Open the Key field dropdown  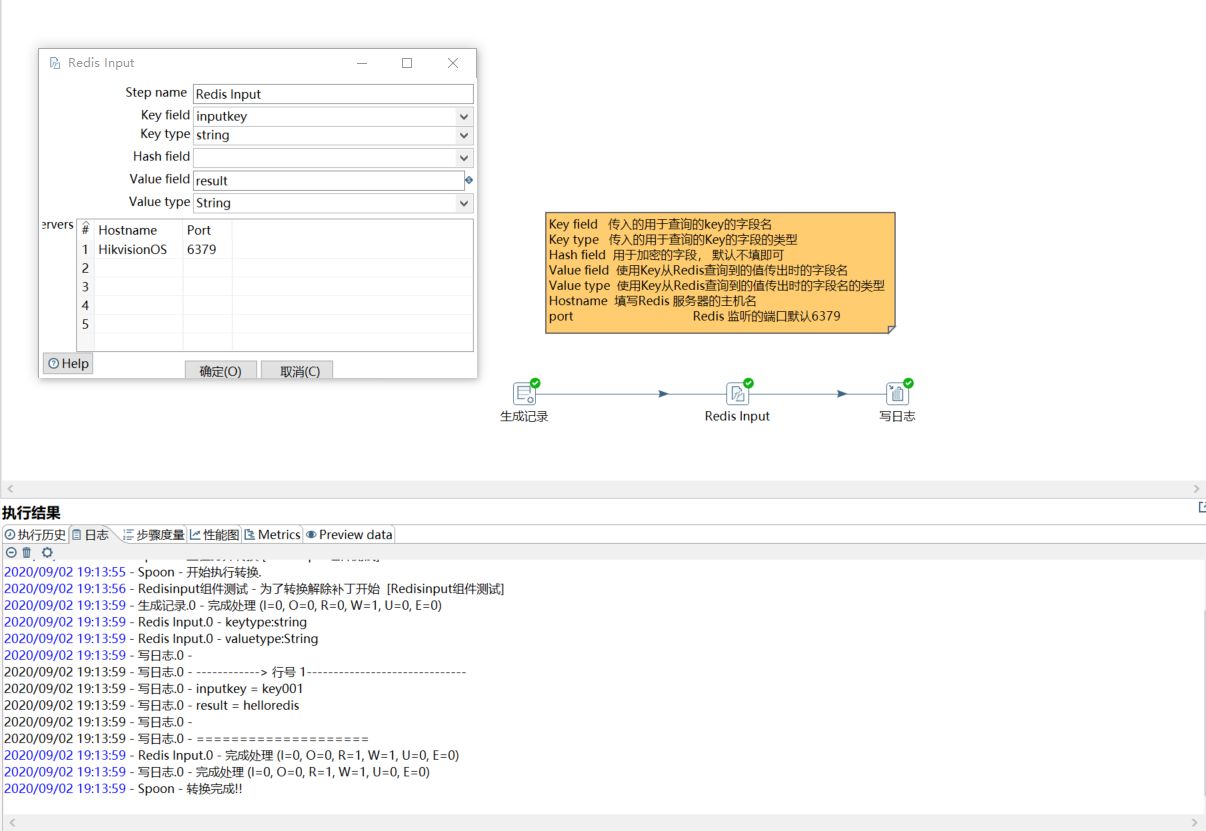click(x=464, y=116)
